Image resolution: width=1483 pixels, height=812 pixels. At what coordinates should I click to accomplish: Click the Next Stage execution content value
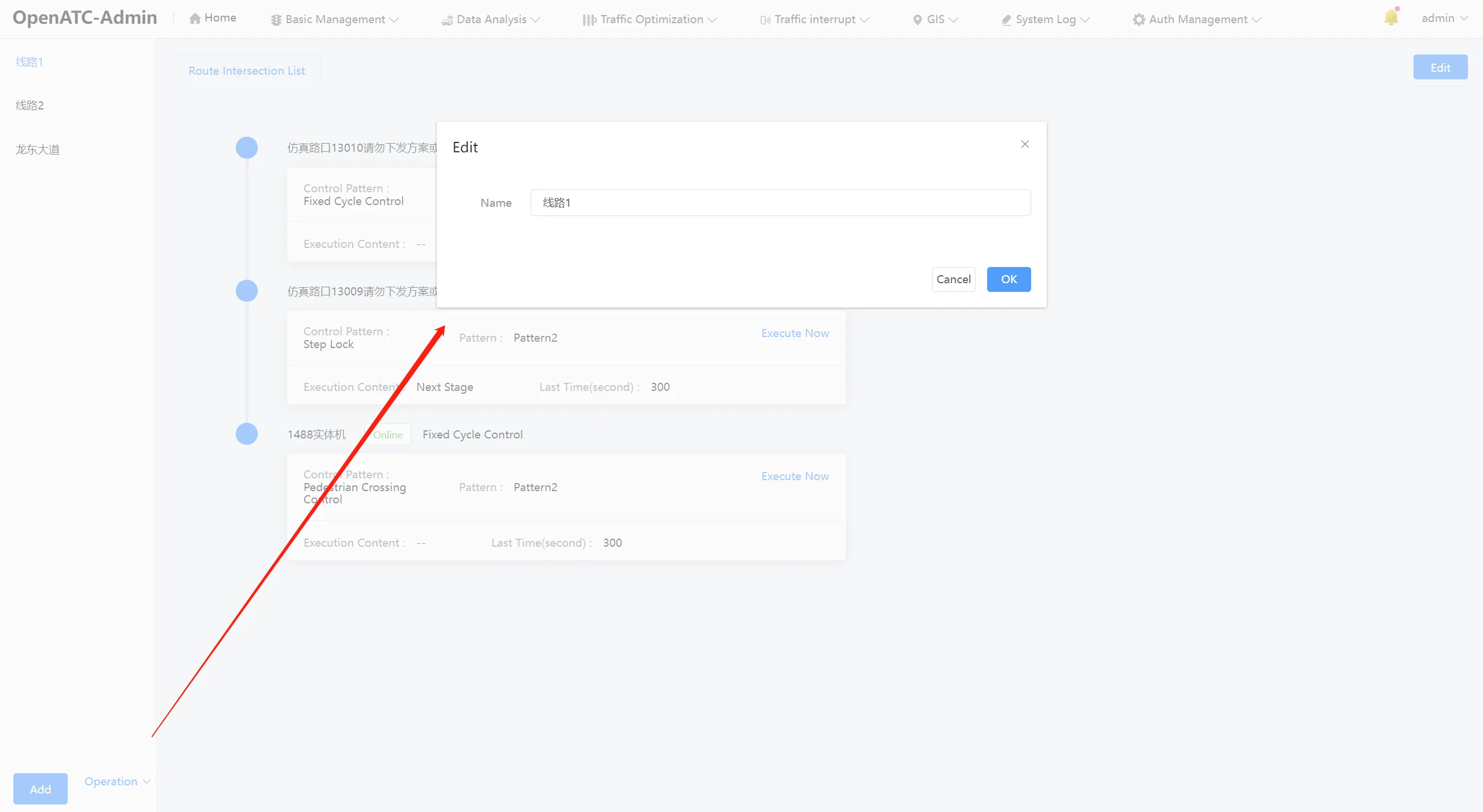445,387
